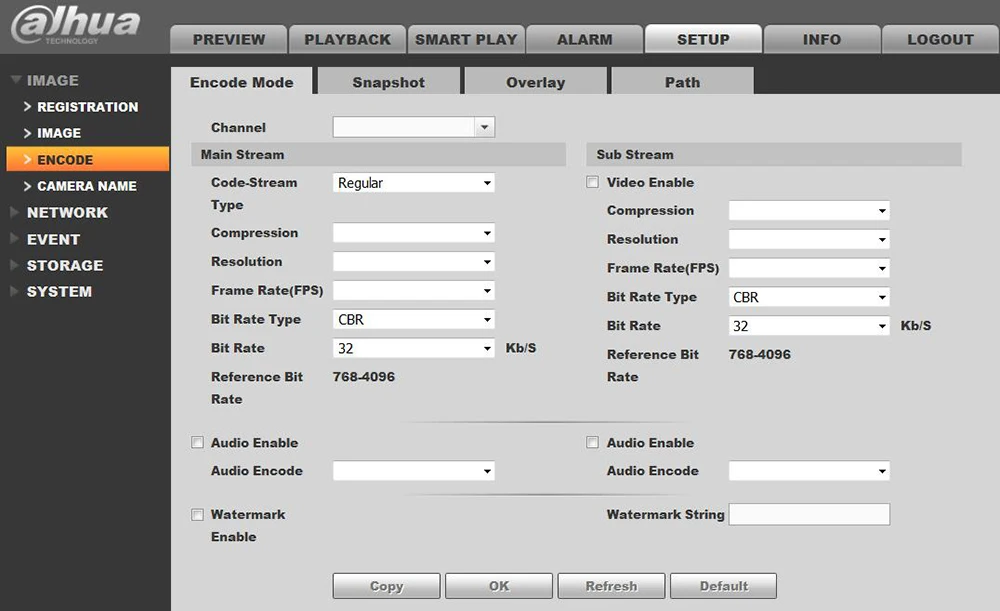Expand the EVENT section
Image resolution: width=1000 pixels, height=611 pixels.
pos(54,239)
